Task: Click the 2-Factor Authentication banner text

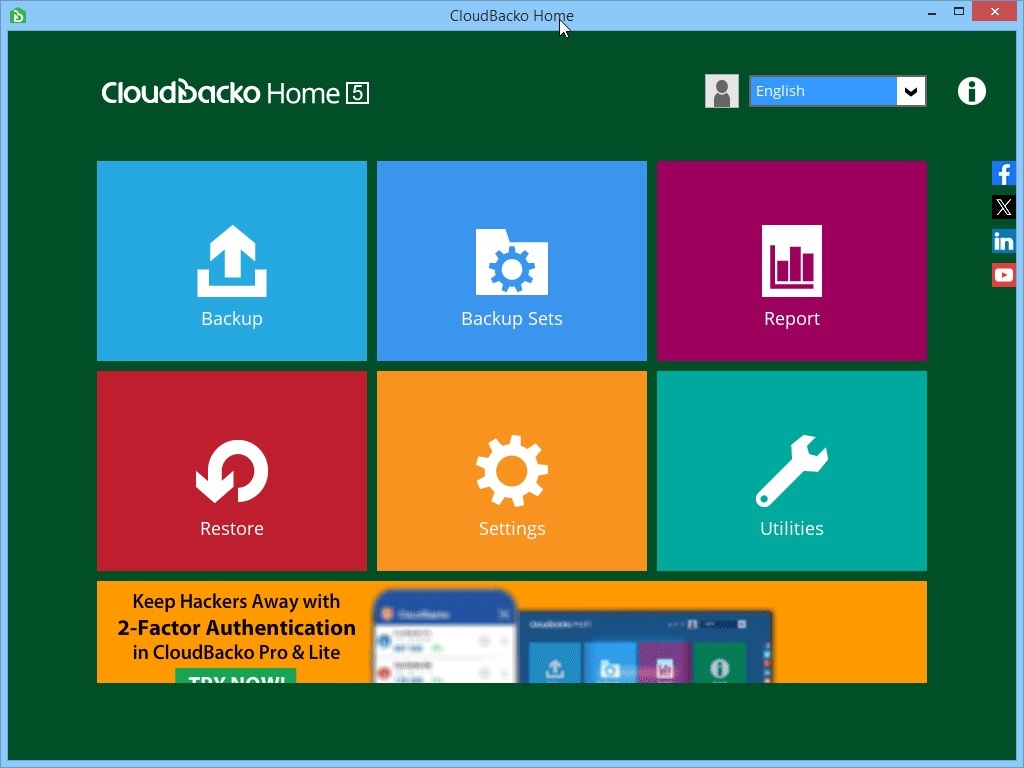Action: point(236,628)
